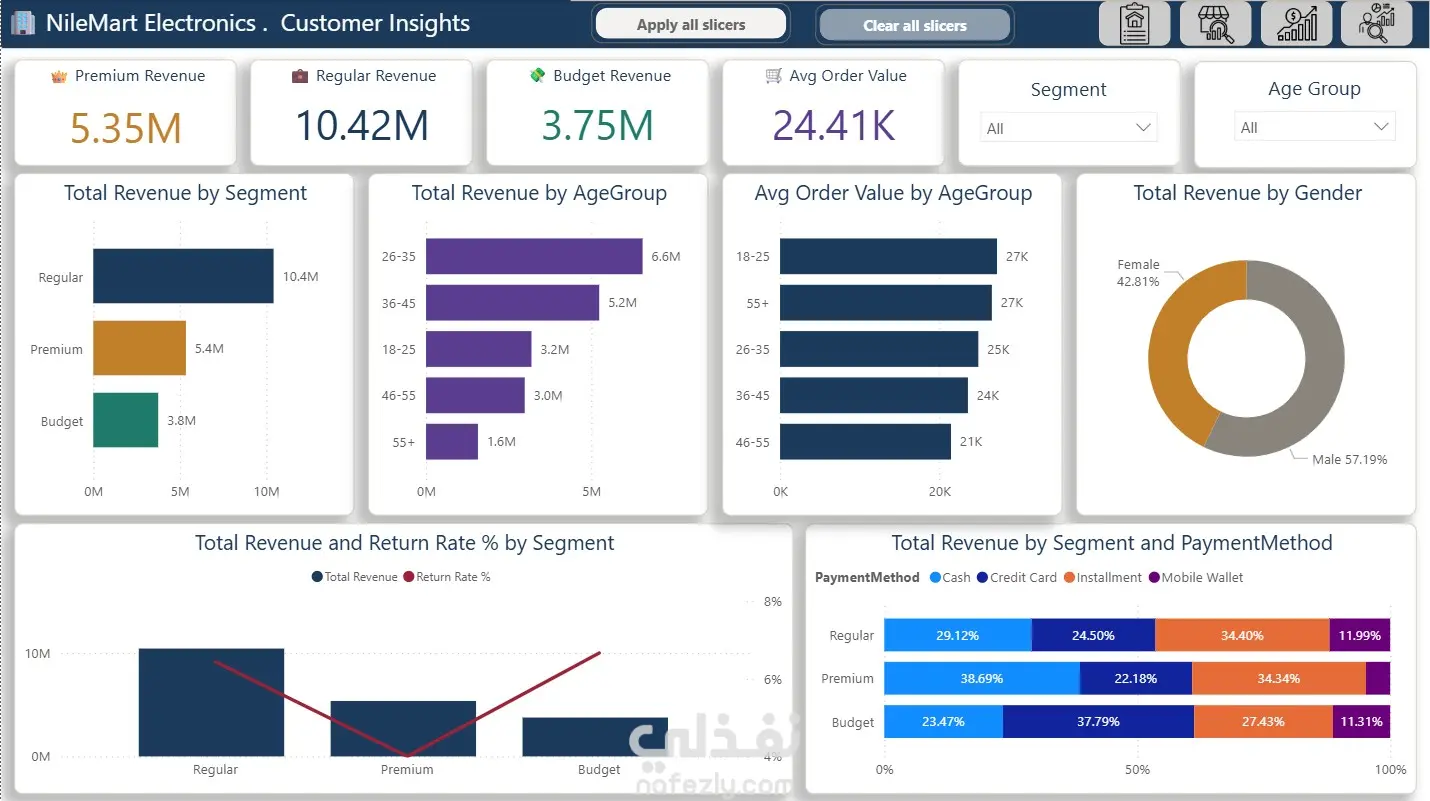Select the Regular Installment 34.40% segment

click(1242, 635)
